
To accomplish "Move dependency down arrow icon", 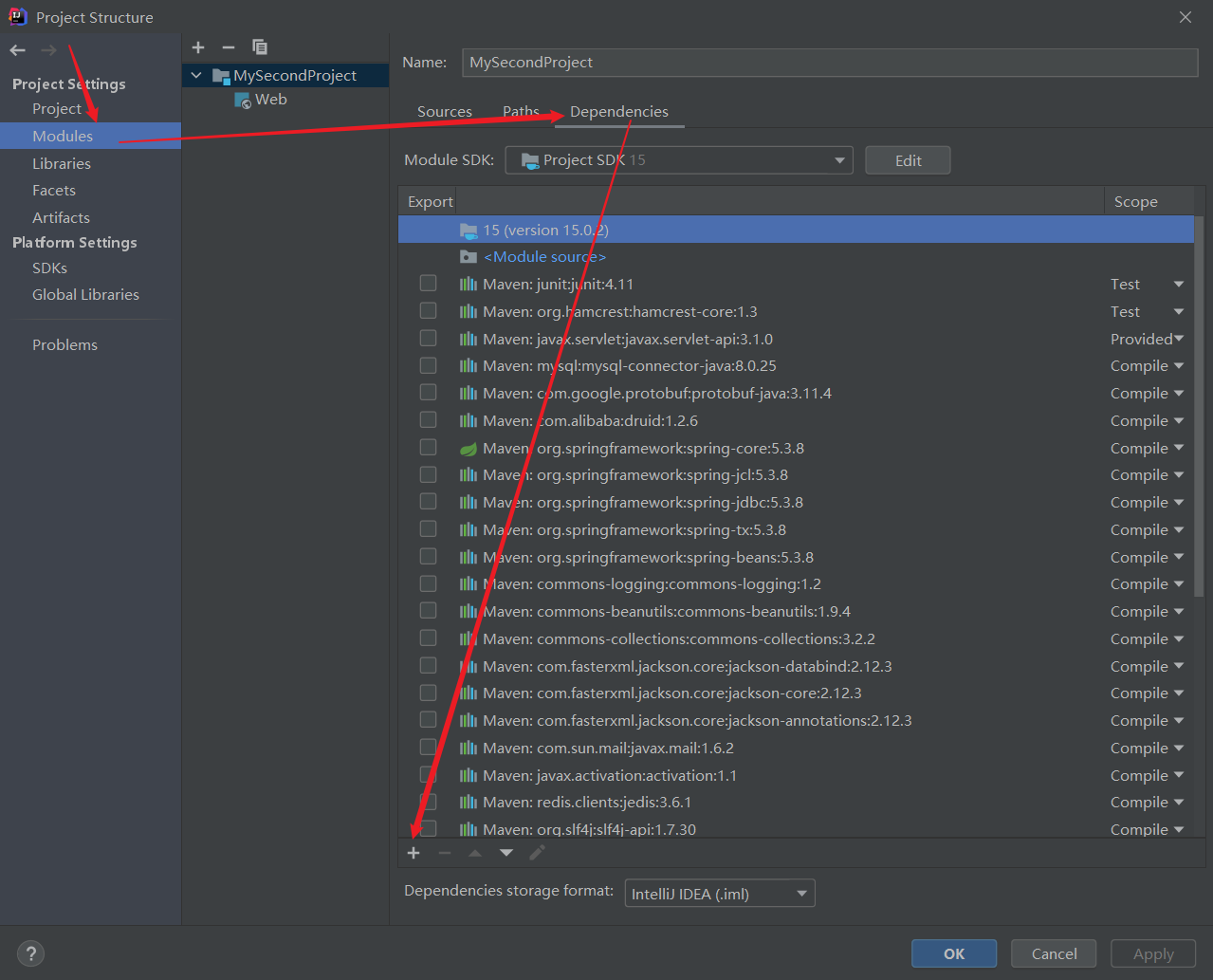I will click(506, 853).
